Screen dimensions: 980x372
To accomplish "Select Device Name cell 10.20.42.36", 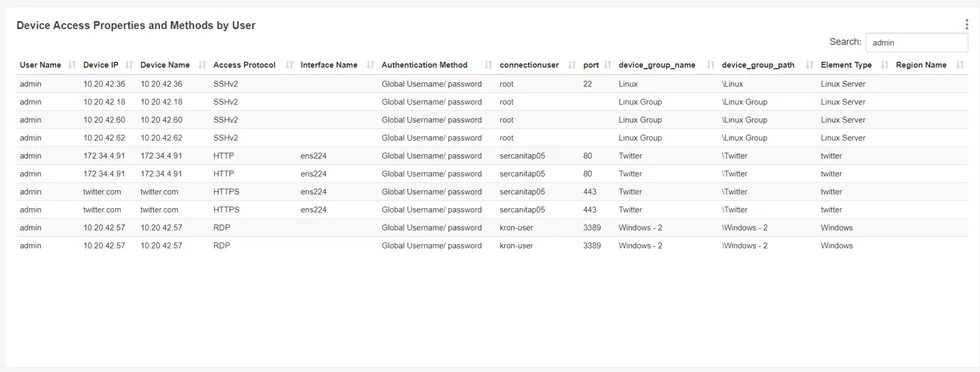I will click(161, 84).
